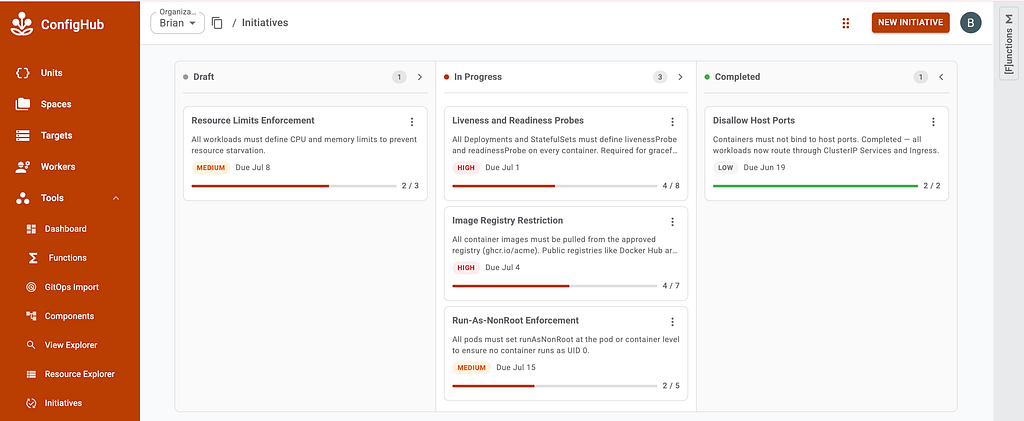1024x421 pixels.
Task: Click the Tools bubbles icon
Action: (23, 198)
